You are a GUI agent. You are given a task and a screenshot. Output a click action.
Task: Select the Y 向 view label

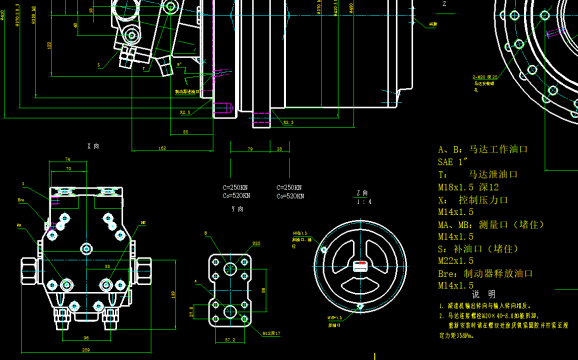(x=237, y=209)
